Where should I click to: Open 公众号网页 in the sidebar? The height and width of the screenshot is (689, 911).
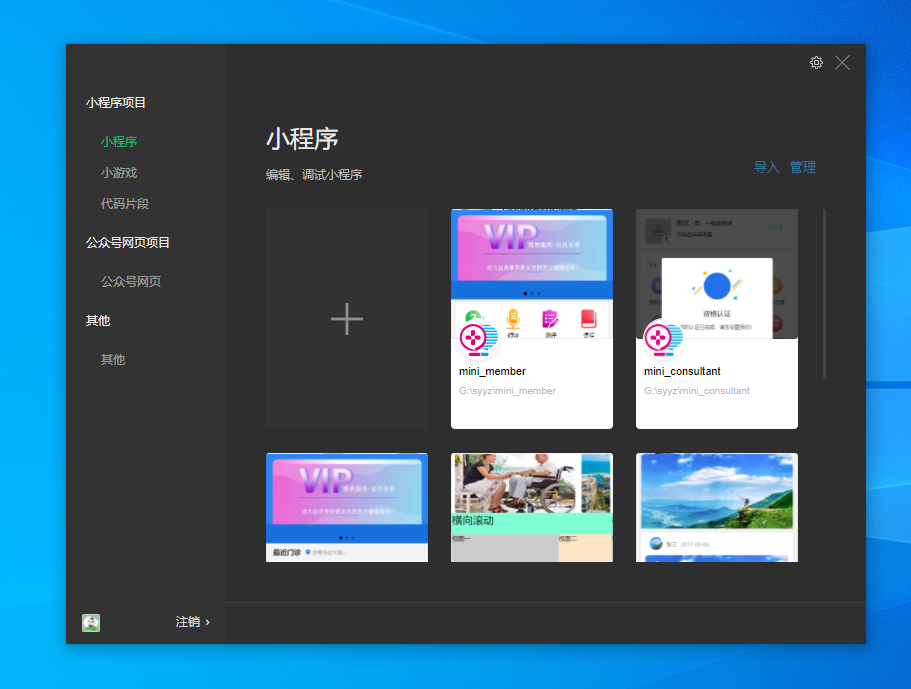pos(131,282)
